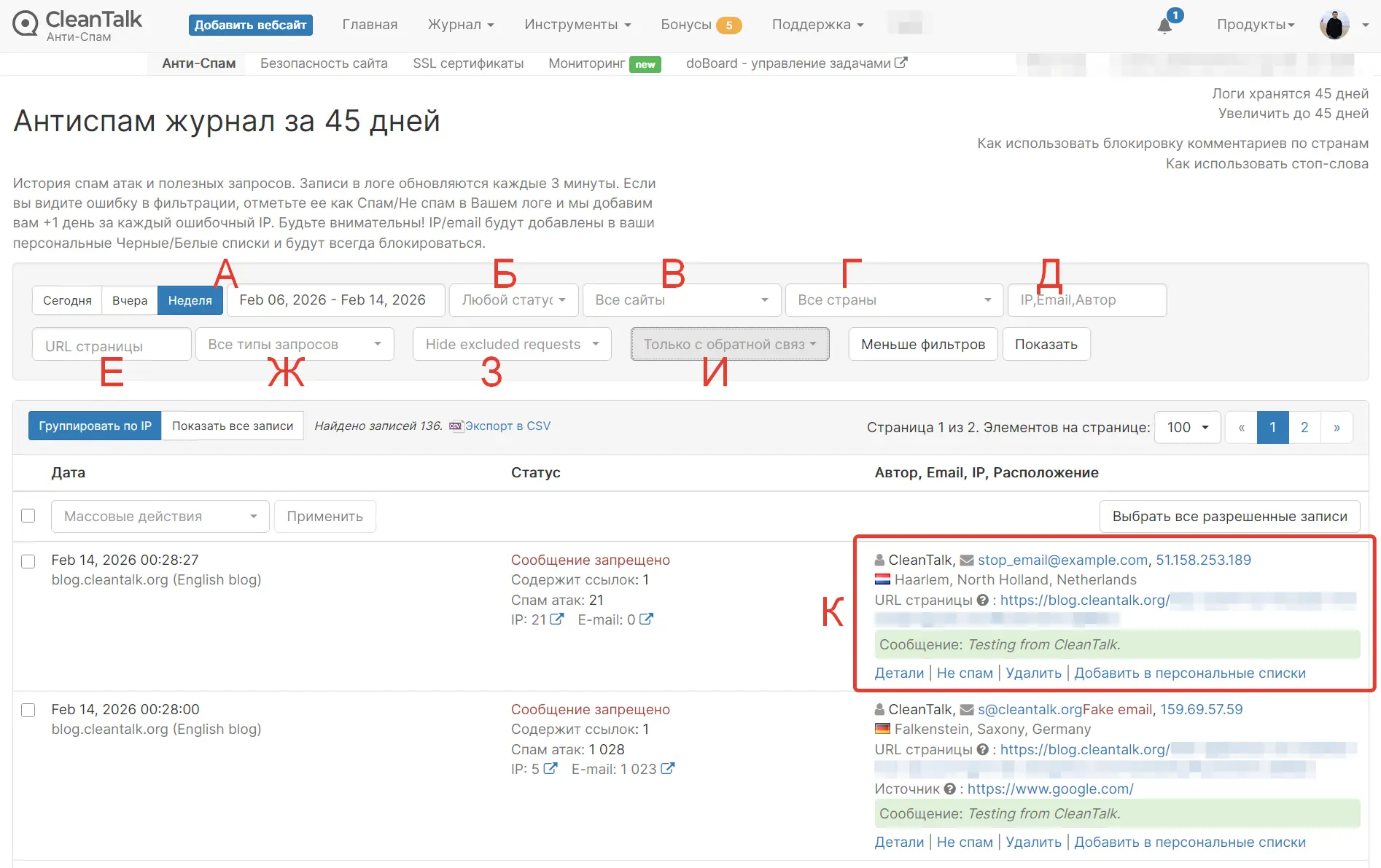The image size is (1381, 868).
Task: Check the checkbox for Feb 14, 2026 00:28:27 record
Action: click(28, 561)
